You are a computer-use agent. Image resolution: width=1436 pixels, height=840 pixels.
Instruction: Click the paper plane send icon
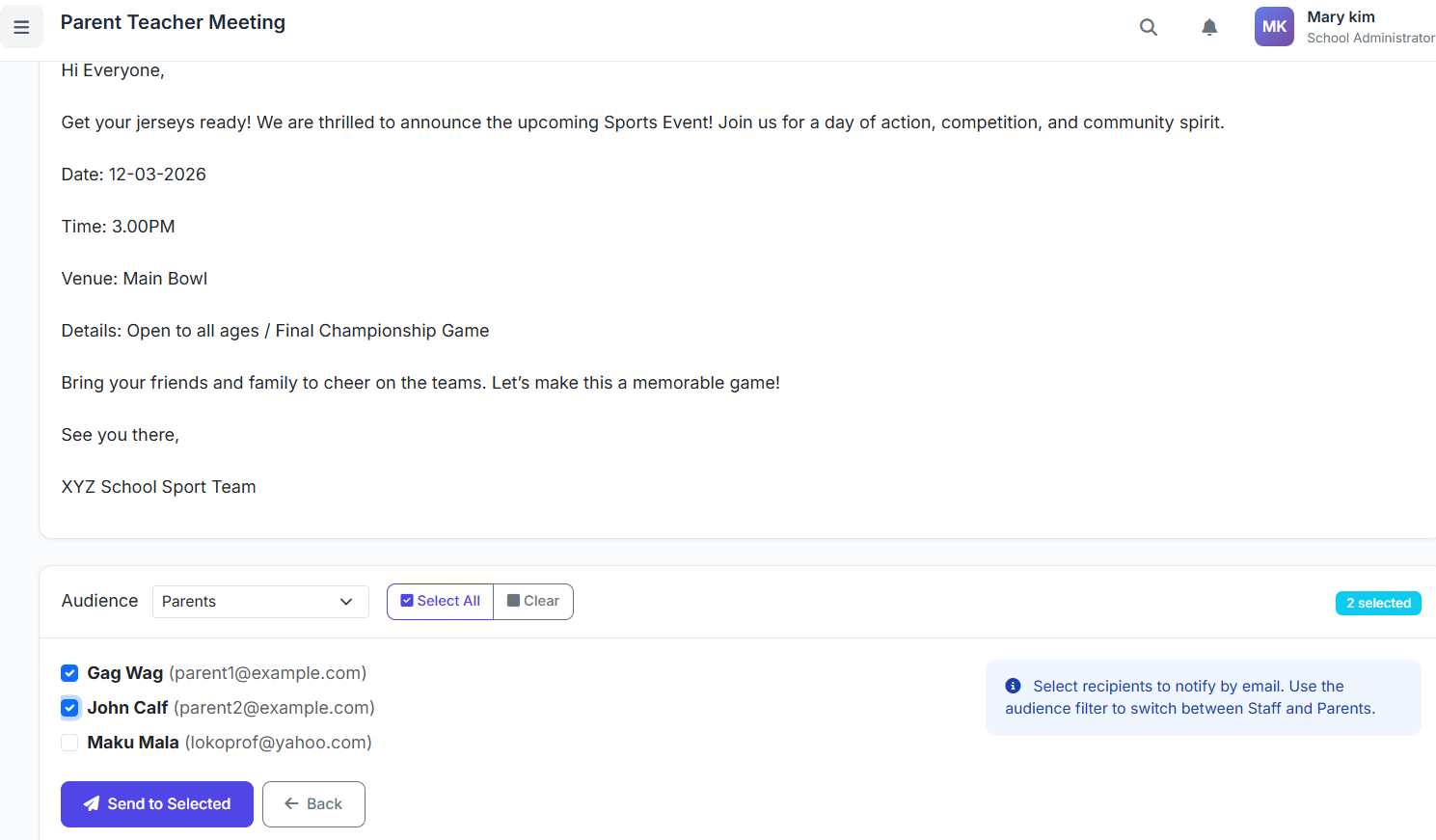pyautogui.click(x=92, y=804)
